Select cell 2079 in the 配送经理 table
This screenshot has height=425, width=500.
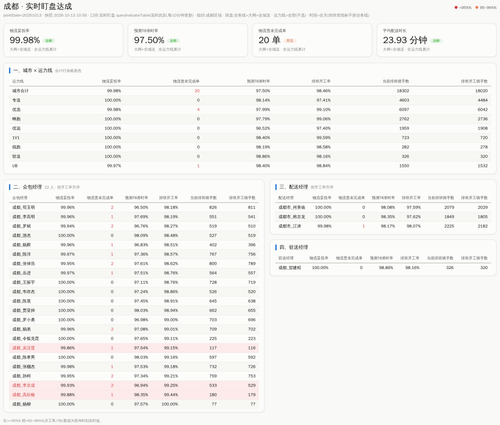coord(449,207)
